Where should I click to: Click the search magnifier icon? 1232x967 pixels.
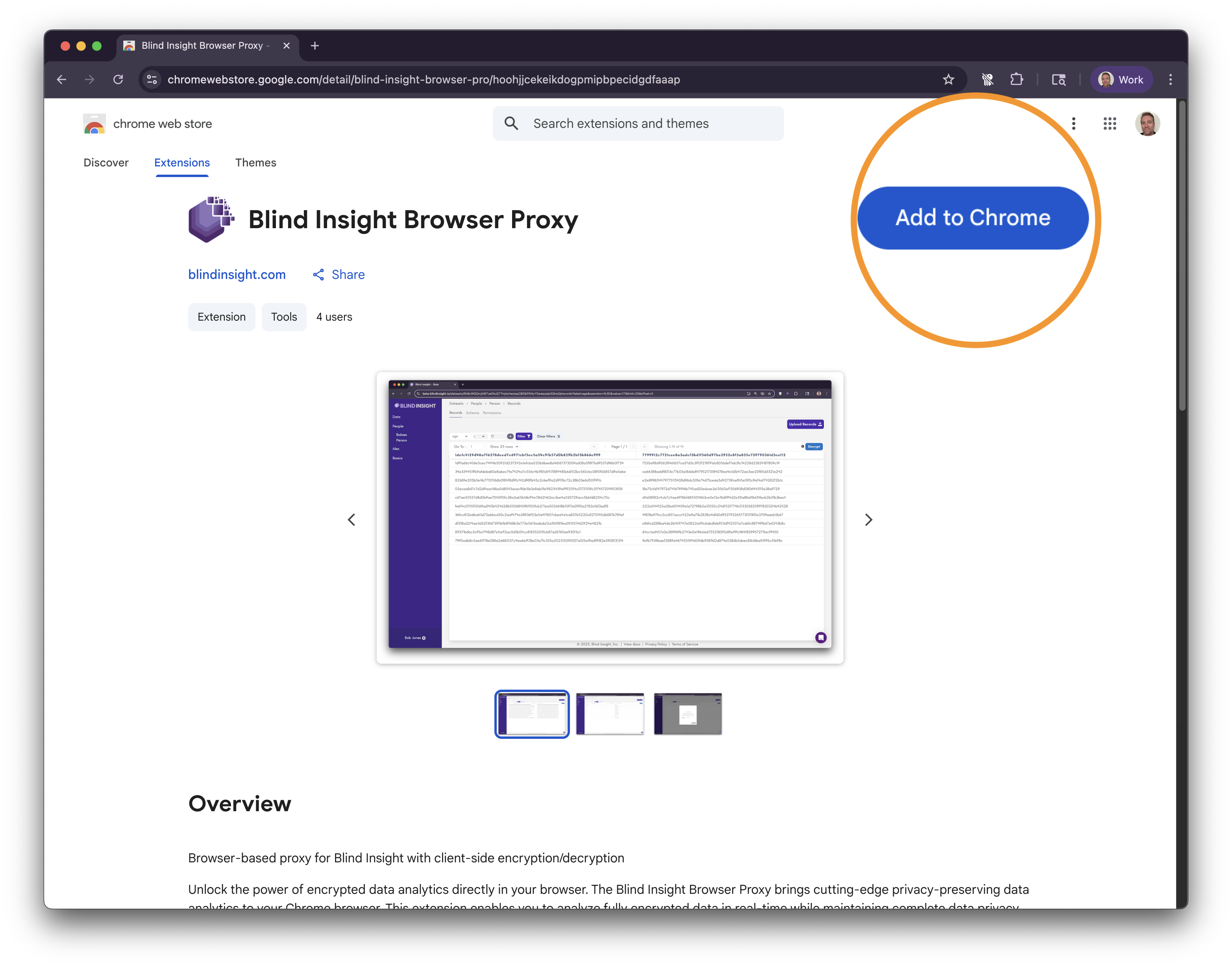[511, 124]
